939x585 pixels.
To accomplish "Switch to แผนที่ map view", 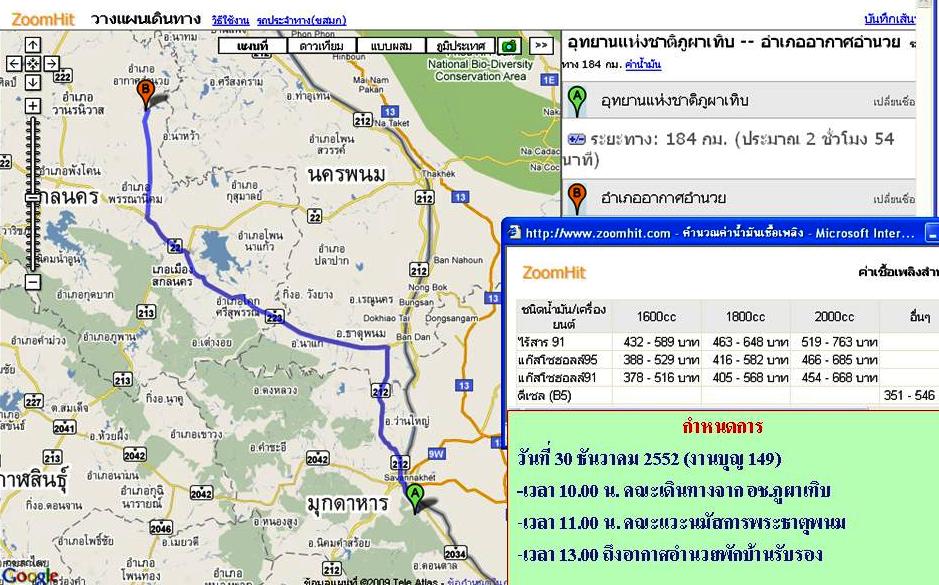I will [x=252, y=46].
